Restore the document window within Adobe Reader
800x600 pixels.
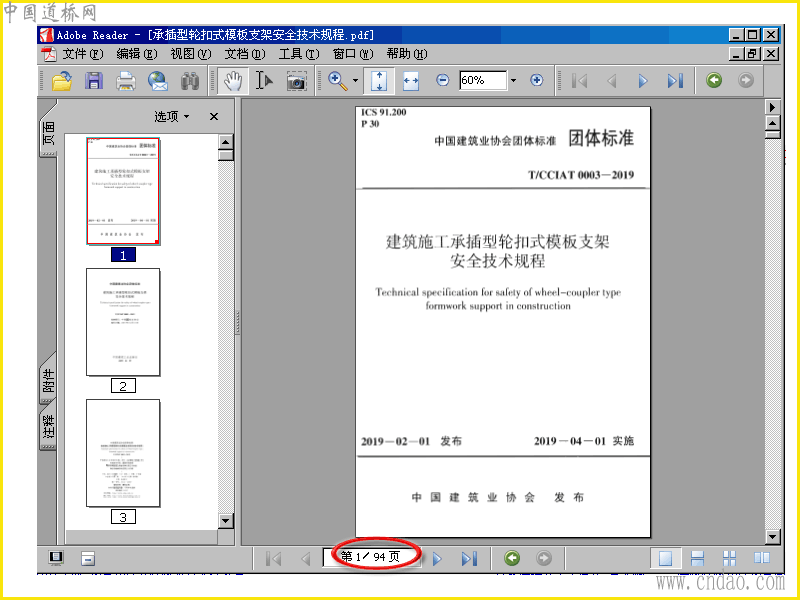pyautogui.click(x=753, y=54)
